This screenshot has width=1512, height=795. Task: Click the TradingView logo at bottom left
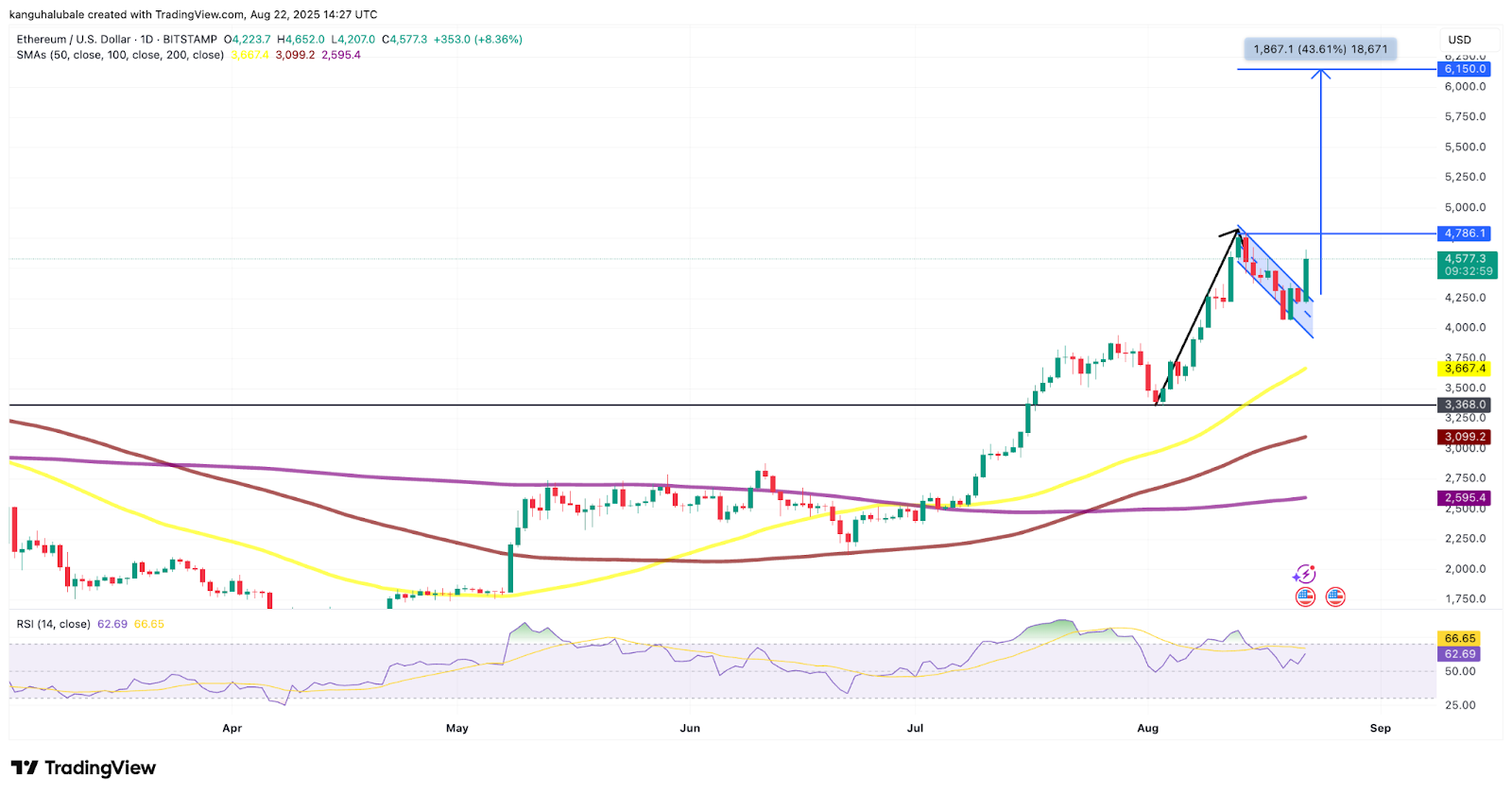pos(83,768)
